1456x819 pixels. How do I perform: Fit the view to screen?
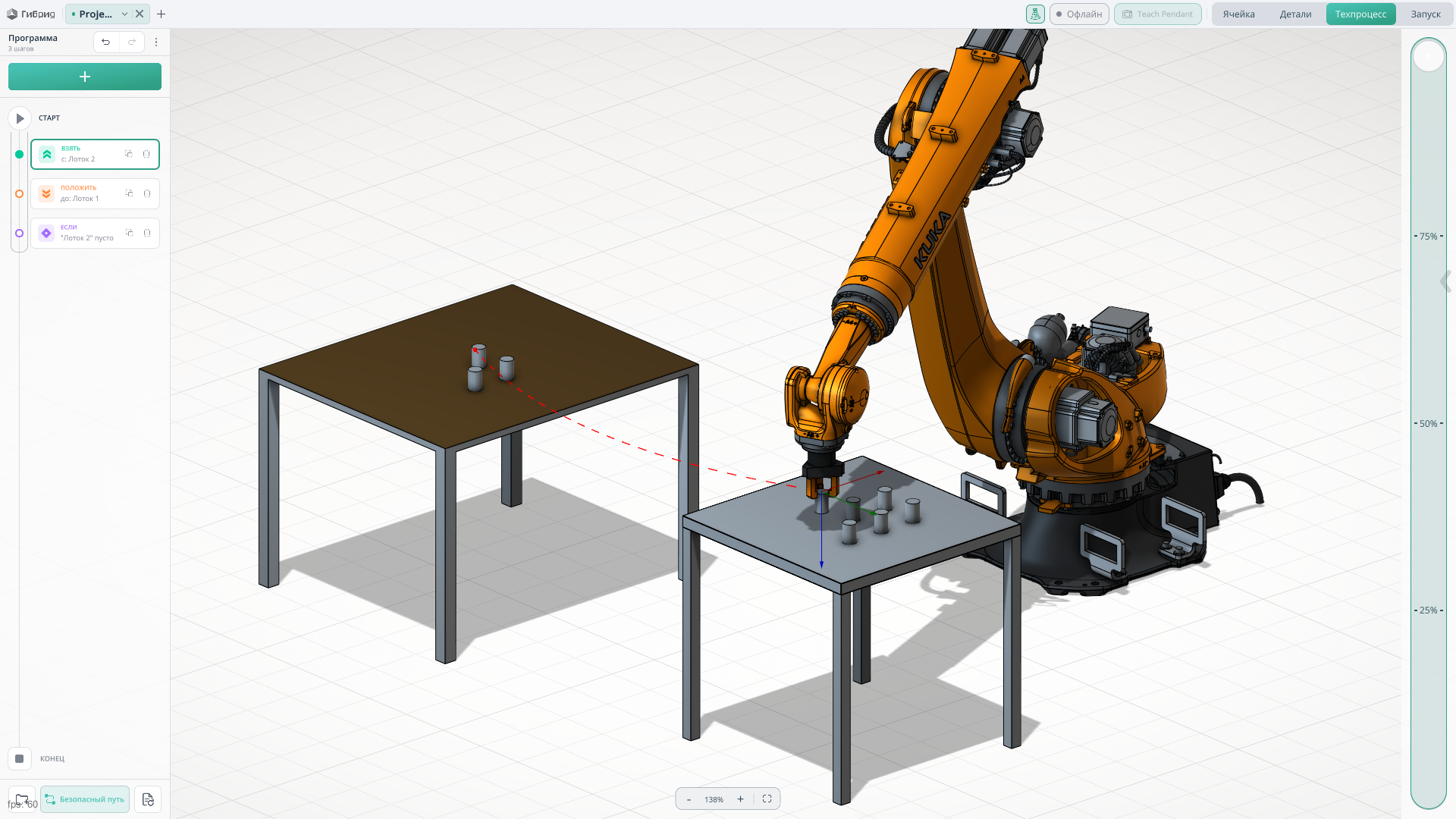(767, 799)
